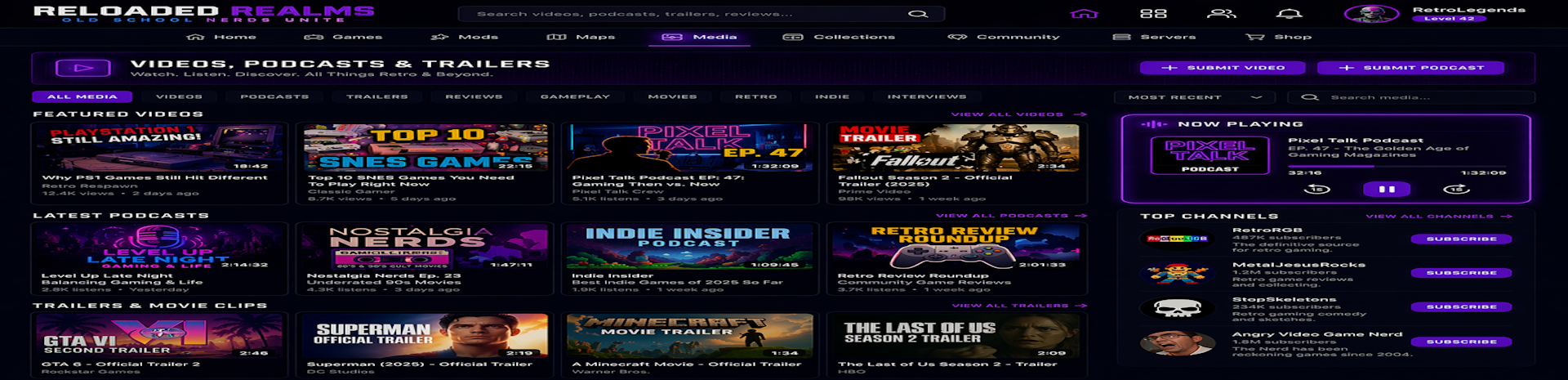Switch to the Retro filter tab
1568x380 pixels.
(x=755, y=96)
